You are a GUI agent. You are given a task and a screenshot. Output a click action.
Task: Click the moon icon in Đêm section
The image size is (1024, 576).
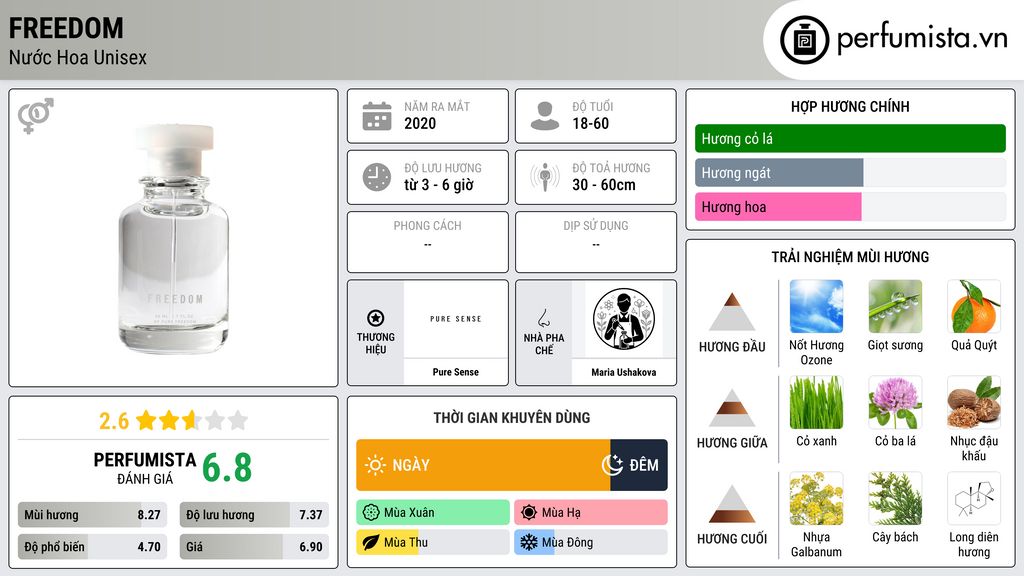click(x=613, y=464)
